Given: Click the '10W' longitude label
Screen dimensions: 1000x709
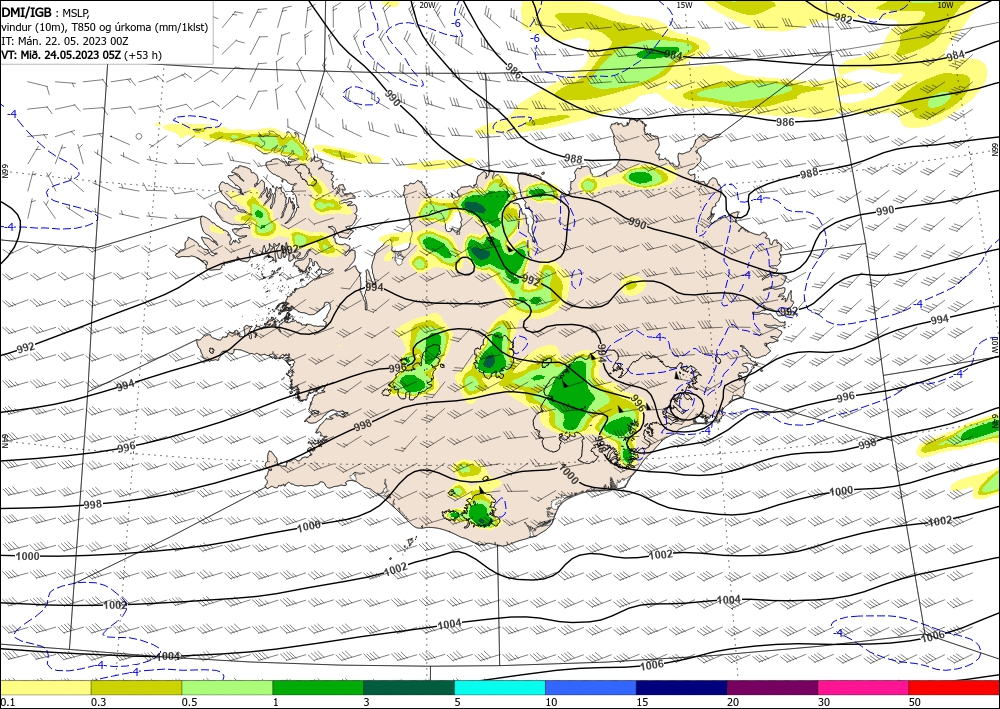Looking at the screenshot, I should [x=945, y=5].
